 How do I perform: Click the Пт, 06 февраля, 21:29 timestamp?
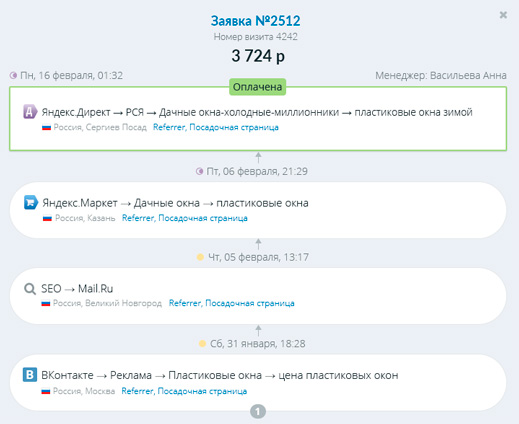[257, 171]
